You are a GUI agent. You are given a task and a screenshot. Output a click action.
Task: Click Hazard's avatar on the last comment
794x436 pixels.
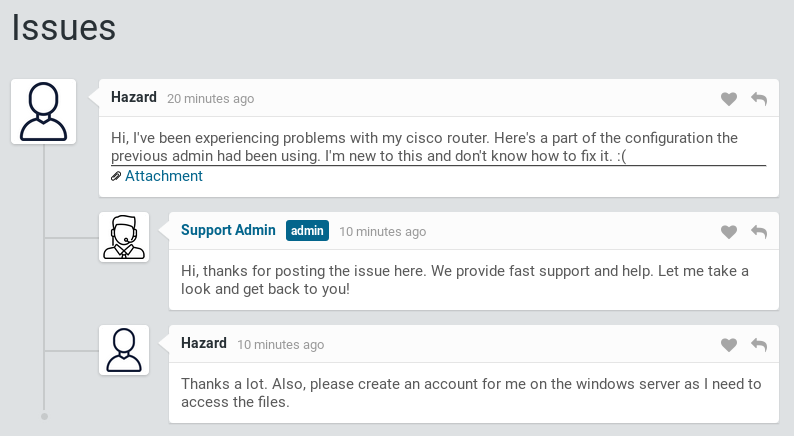tap(124, 350)
